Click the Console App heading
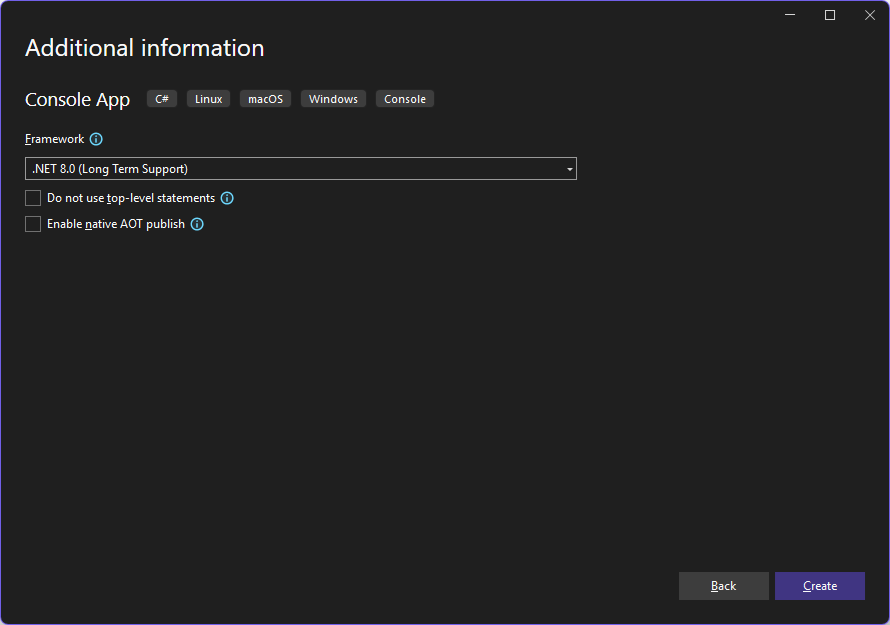The height and width of the screenshot is (625, 890). tap(77, 99)
